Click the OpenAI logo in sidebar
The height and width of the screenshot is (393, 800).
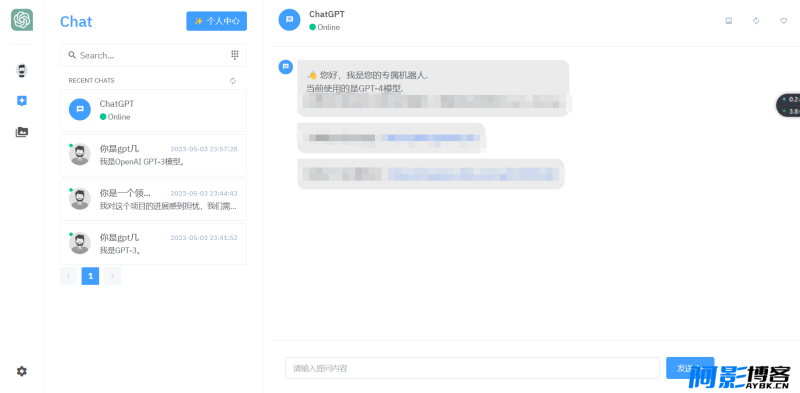[x=22, y=20]
